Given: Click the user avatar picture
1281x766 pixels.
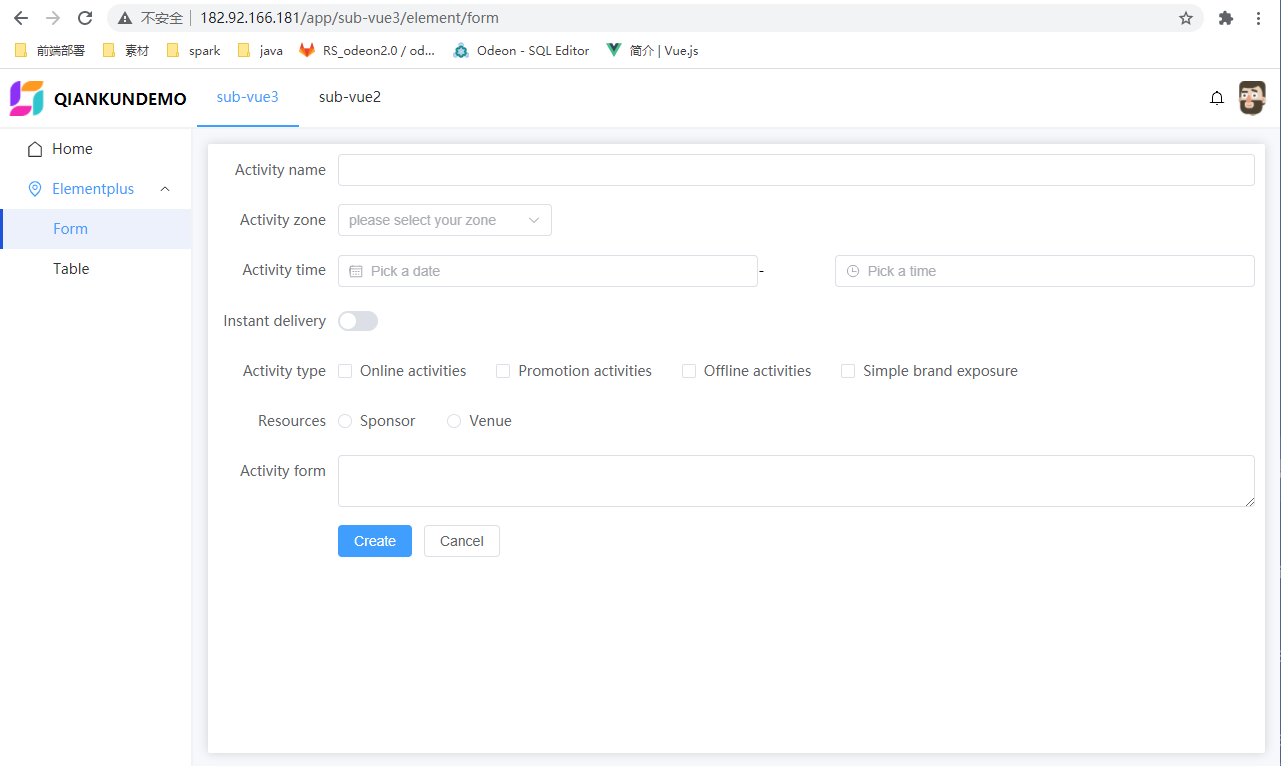Looking at the screenshot, I should [x=1252, y=98].
